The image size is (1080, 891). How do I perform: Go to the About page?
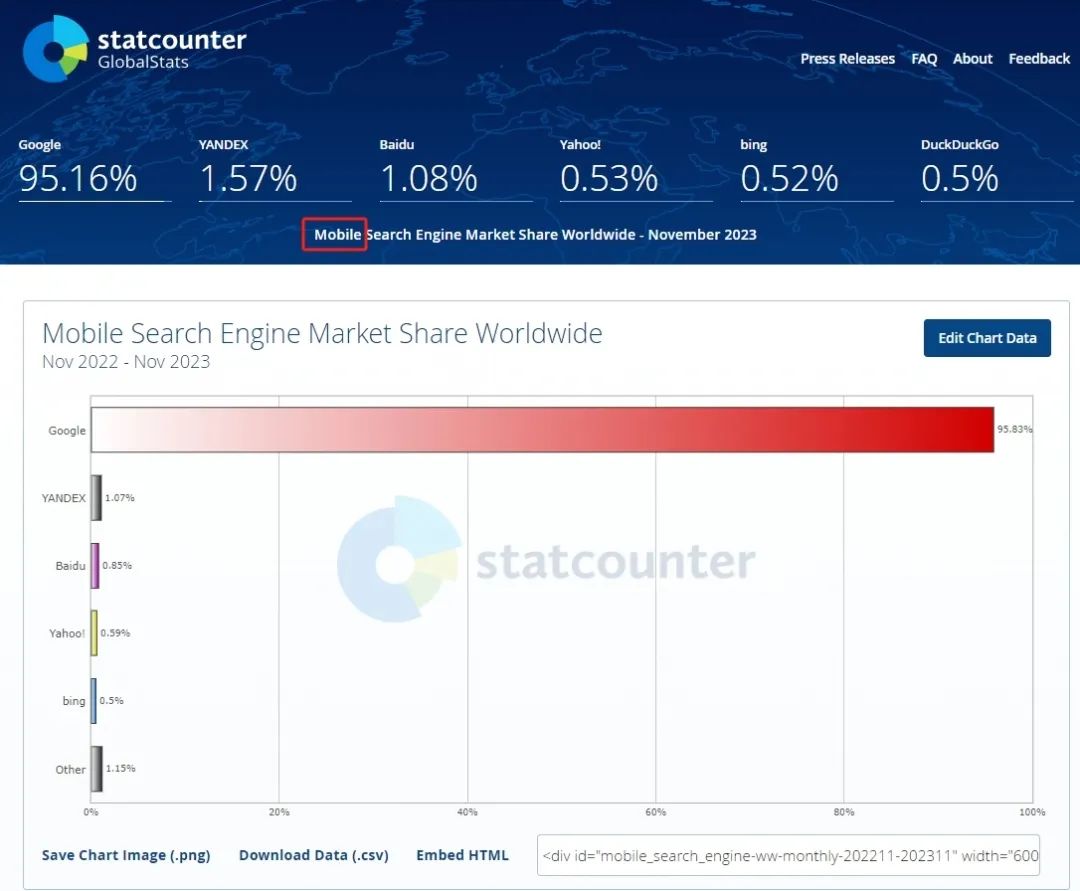point(972,59)
